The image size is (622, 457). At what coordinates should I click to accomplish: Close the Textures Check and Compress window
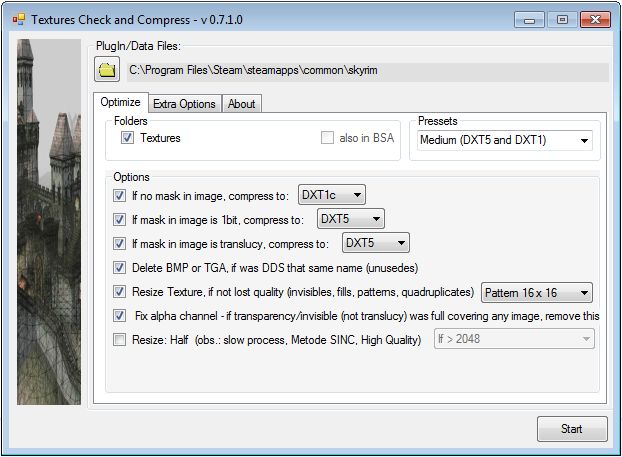click(x=592, y=18)
